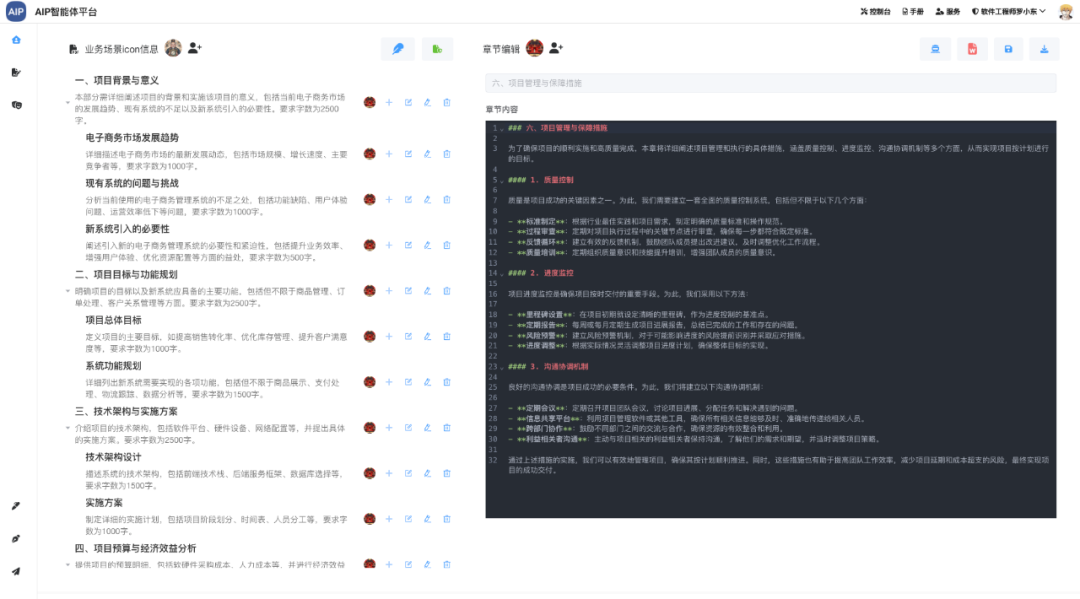The image size is (1080, 599).
Task: Click the pen icon on 实施方案 row
Action: click(428, 519)
